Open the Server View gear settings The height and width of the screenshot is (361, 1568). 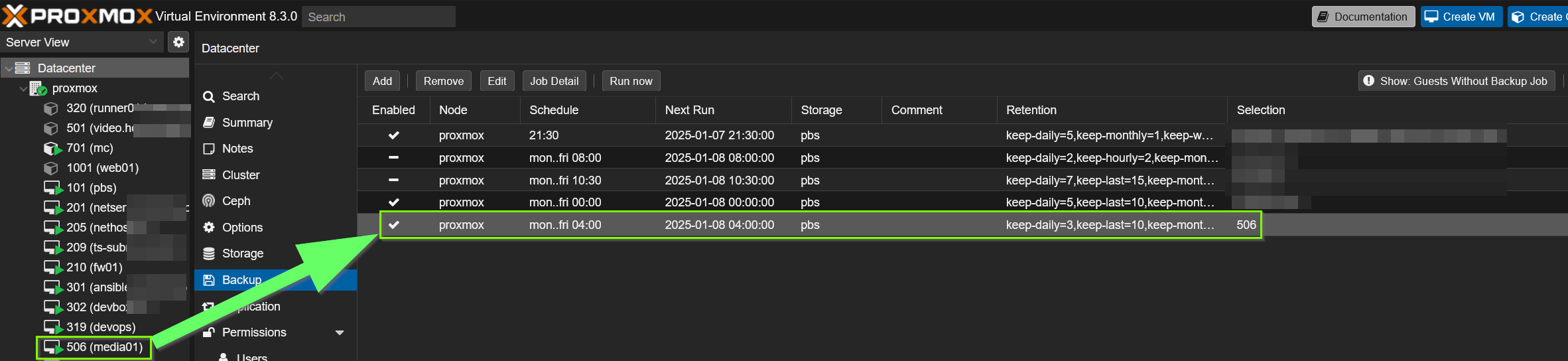178,42
